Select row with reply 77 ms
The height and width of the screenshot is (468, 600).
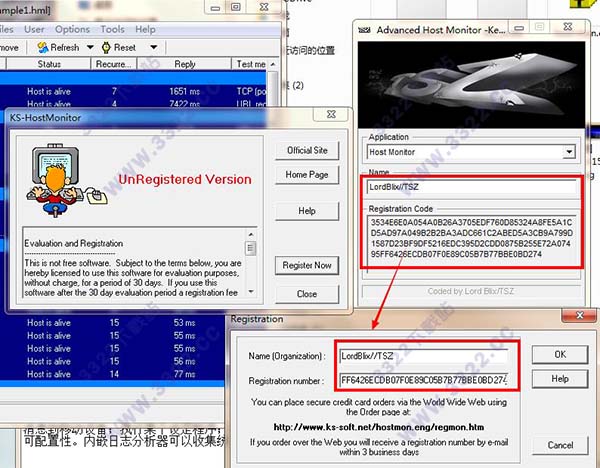click(x=112, y=374)
